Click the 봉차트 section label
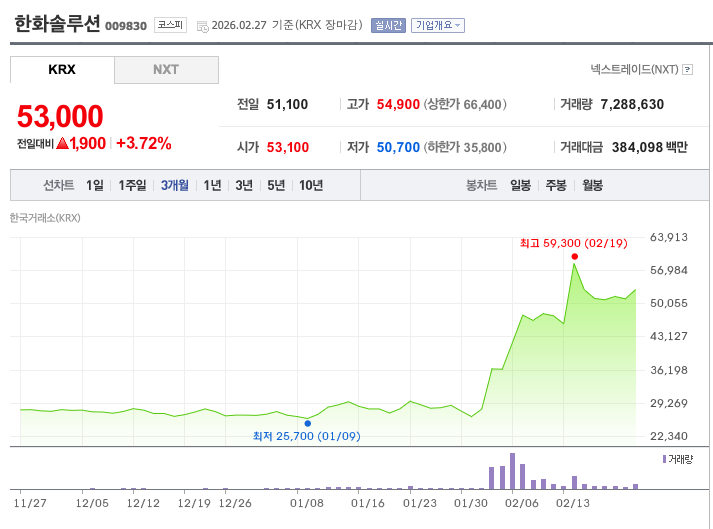Screen dimensions: 713x529 point(481,185)
